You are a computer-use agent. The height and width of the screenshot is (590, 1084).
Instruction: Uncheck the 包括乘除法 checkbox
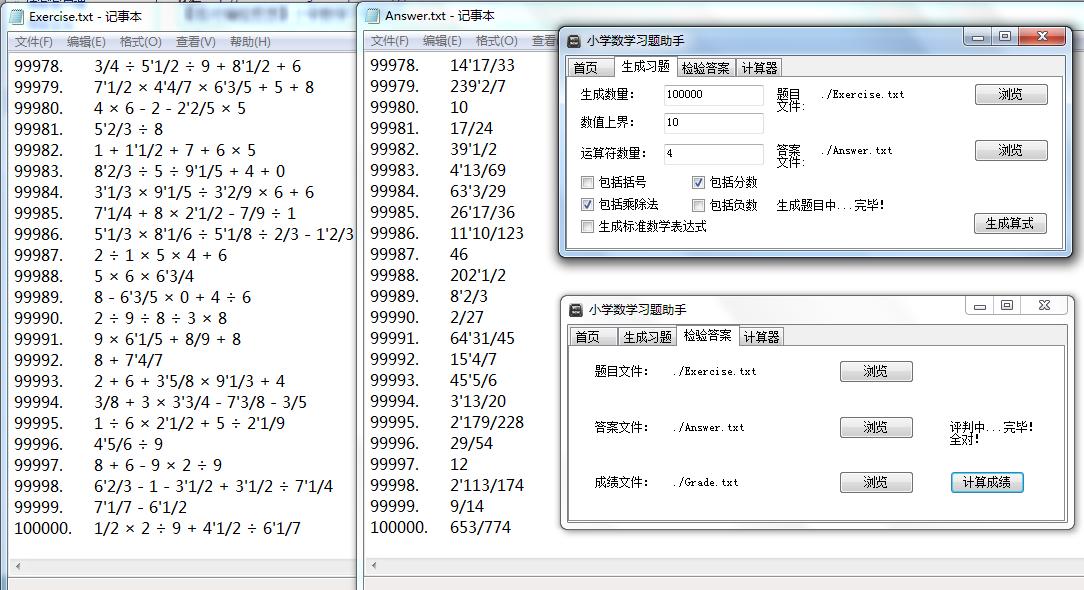tap(588, 205)
